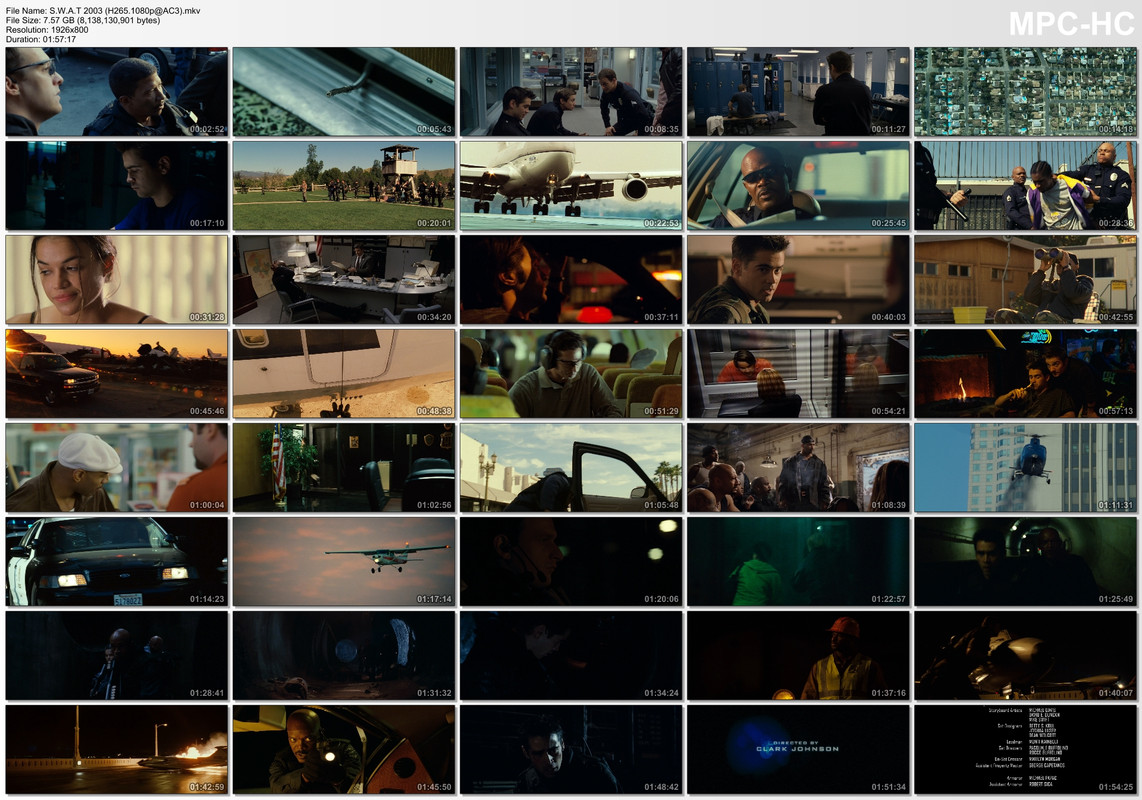This screenshot has width=1142, height=800.
Task: Select the white cap frame at 01:00:04
Action: click(x=117, y=468)
